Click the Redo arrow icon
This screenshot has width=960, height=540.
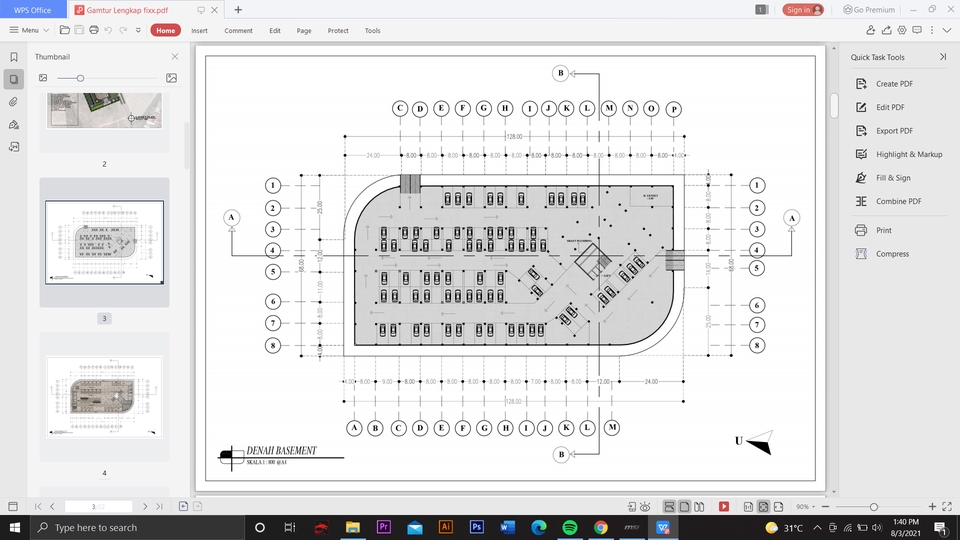(123, 30)
